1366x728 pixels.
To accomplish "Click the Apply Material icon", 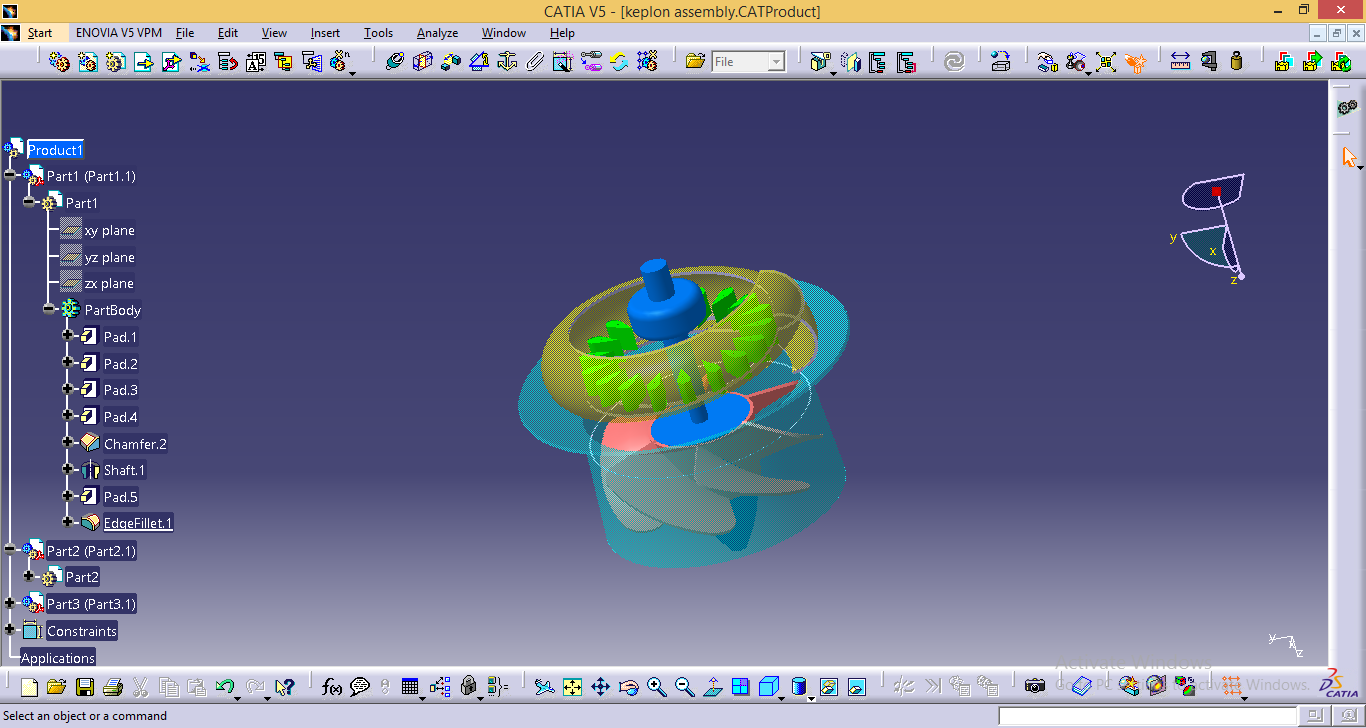I will [1184, 686].
